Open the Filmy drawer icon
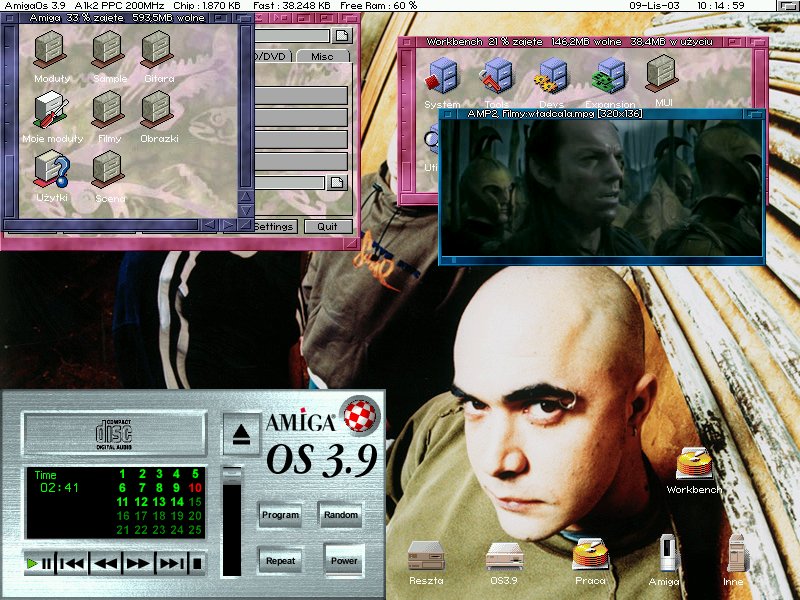This screenshot has width=800, height=600. tap(108, 110)
